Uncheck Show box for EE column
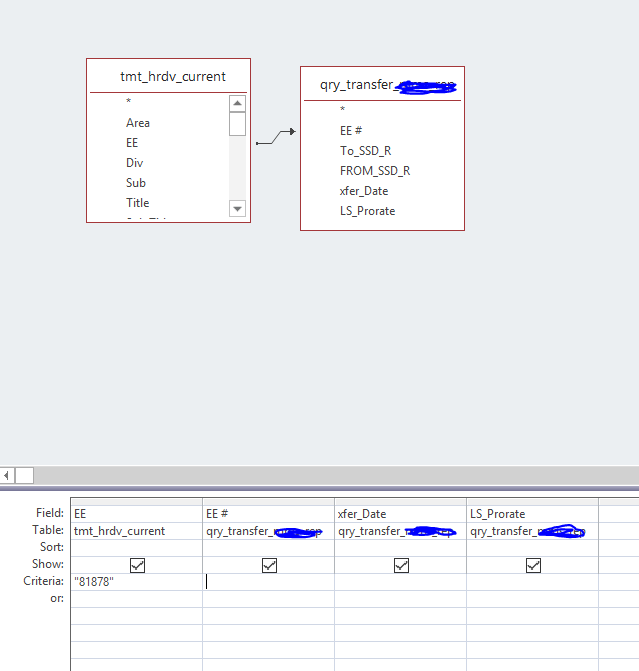Screen dimensions: 639x671 click(x=137, y=565)
